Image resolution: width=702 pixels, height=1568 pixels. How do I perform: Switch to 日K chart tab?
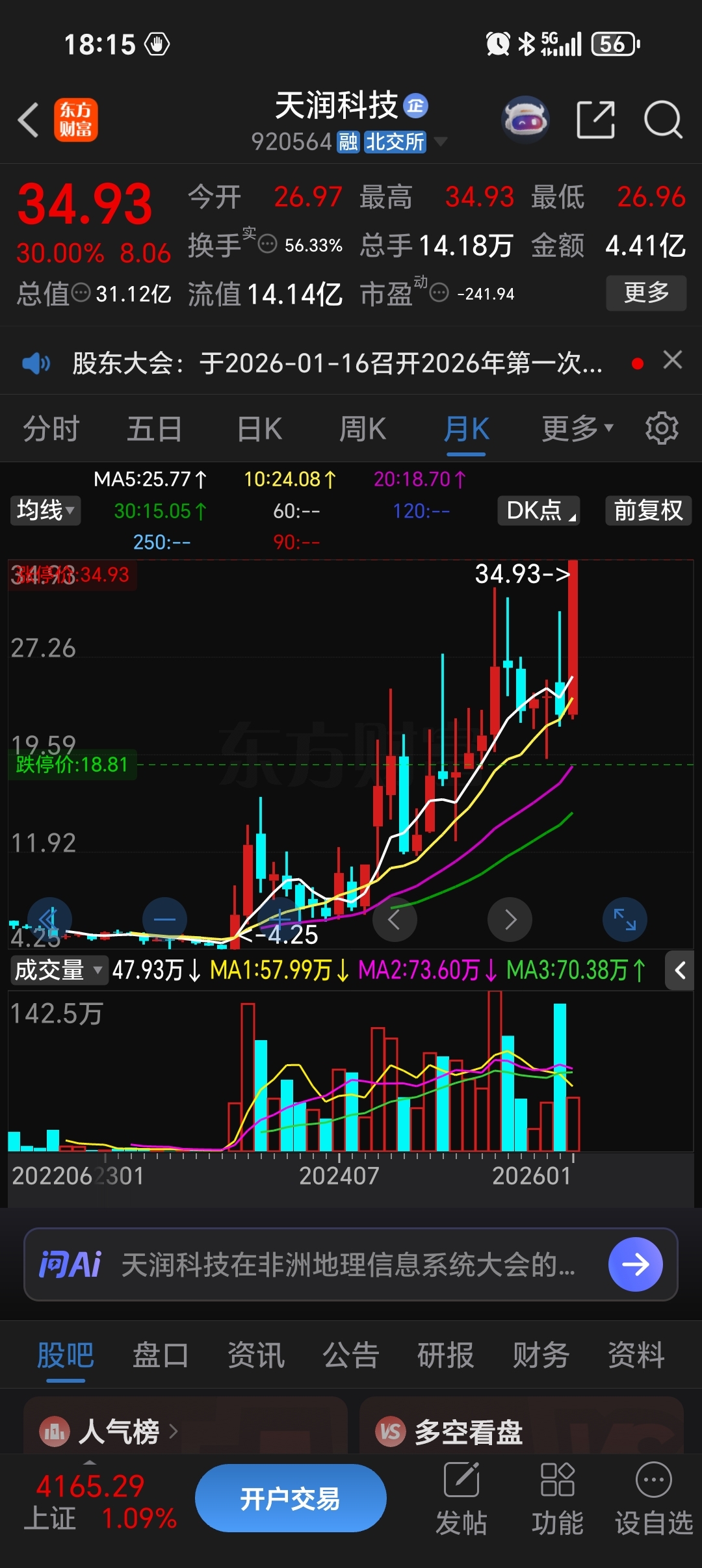(259, 429)
